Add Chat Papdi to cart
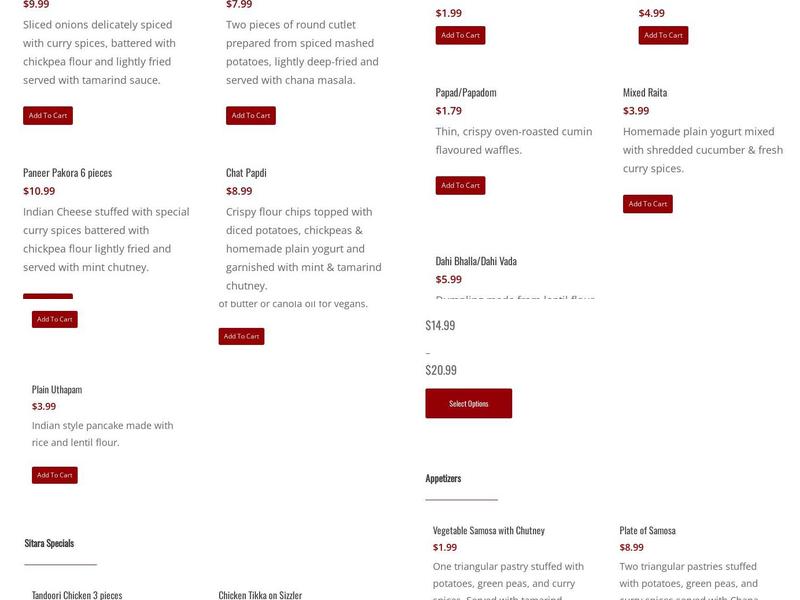The width and height of the screenshot is (800, 600). 241,336
